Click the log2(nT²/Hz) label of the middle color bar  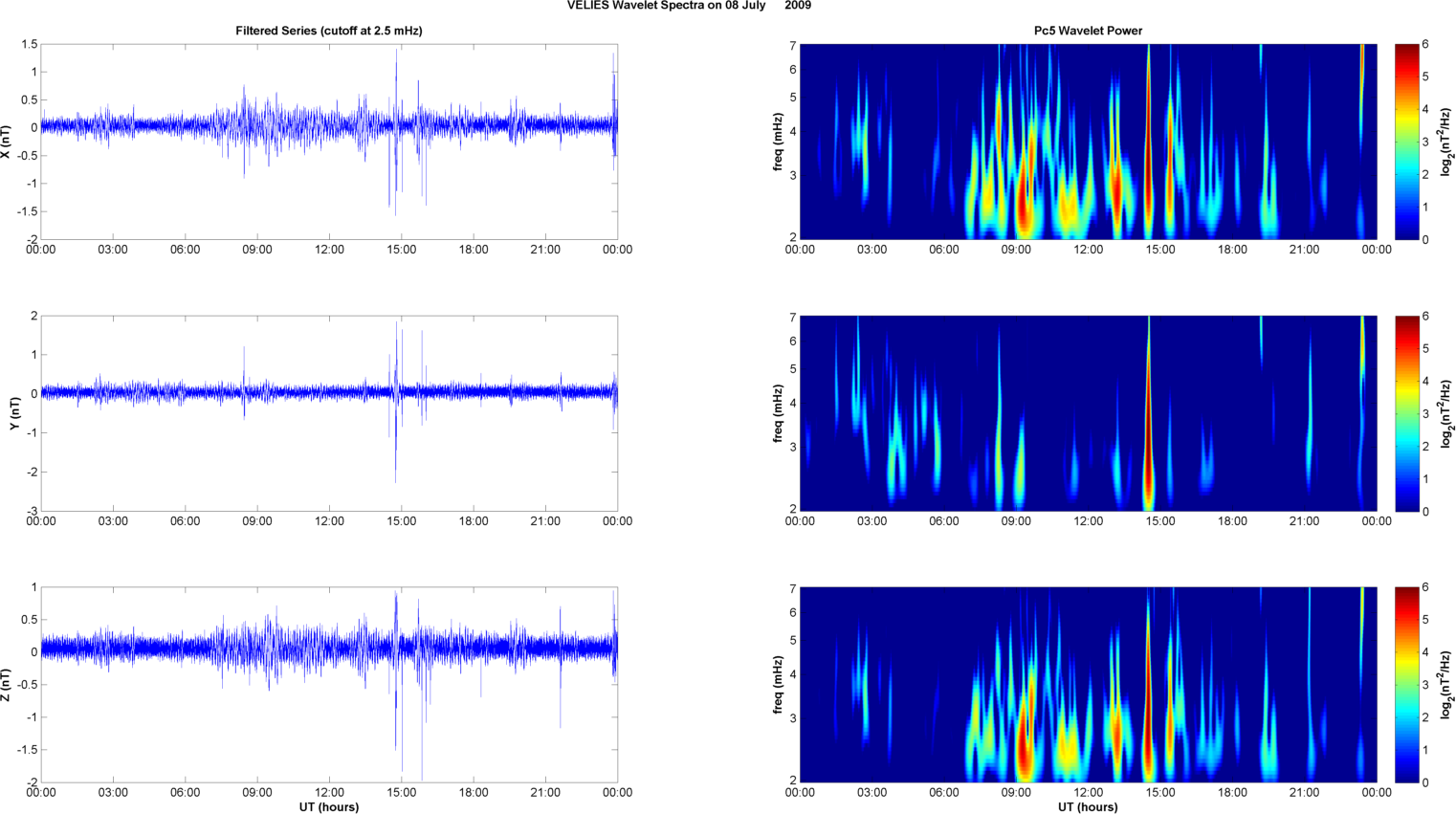click(1446, 413)
